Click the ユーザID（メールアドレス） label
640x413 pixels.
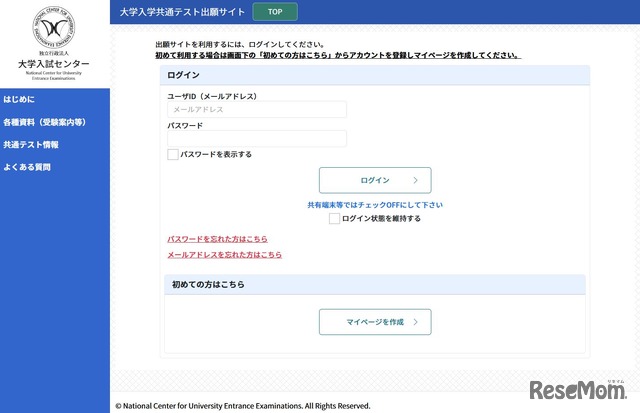(212, 96)
